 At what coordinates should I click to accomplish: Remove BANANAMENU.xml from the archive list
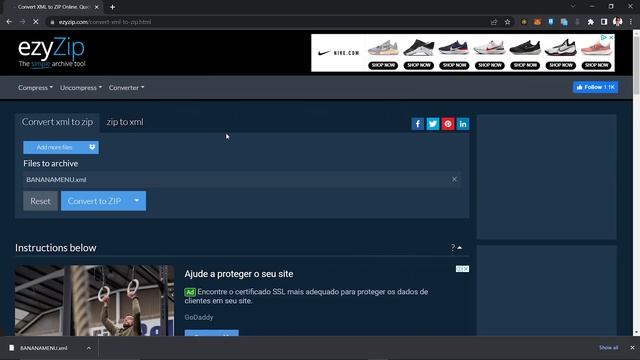click(454, 179)
